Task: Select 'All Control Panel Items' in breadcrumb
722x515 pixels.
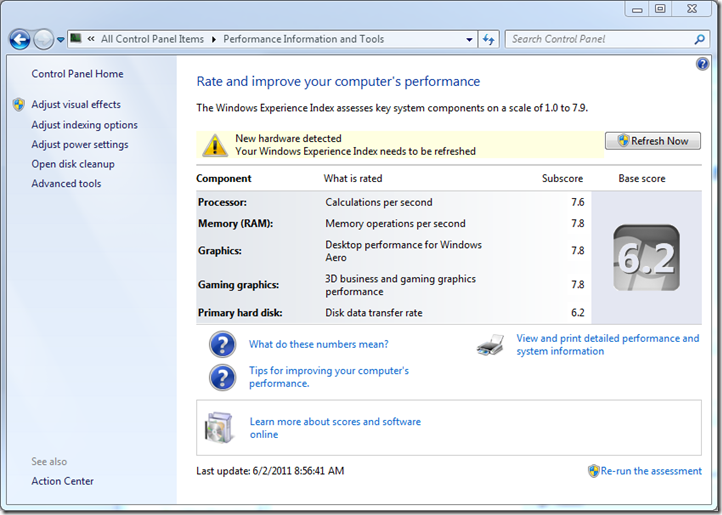Action: (151, 39)
